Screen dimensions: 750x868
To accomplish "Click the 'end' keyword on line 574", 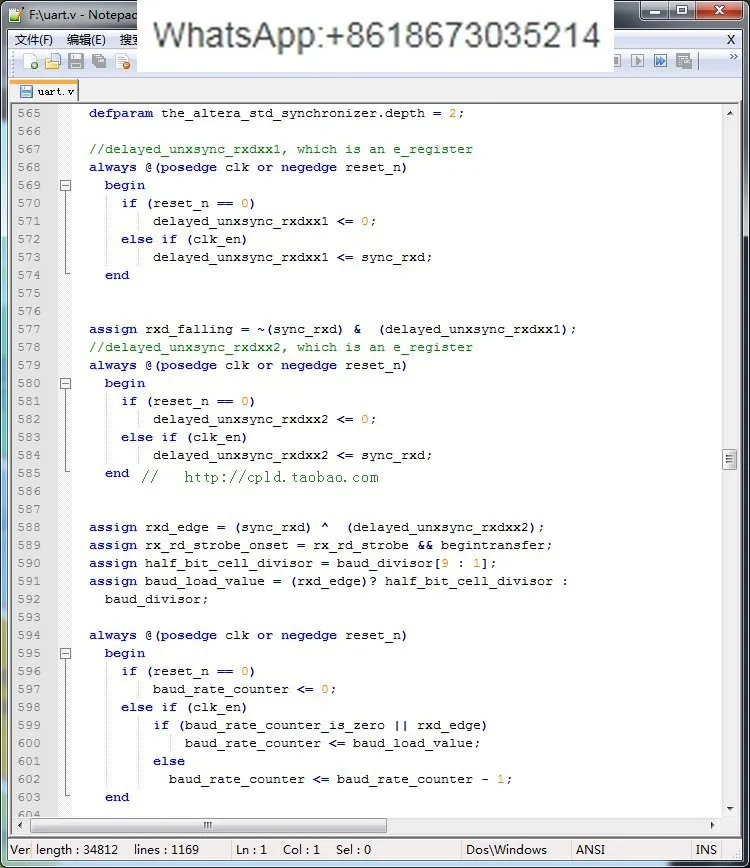I will [x=117, y=276].
